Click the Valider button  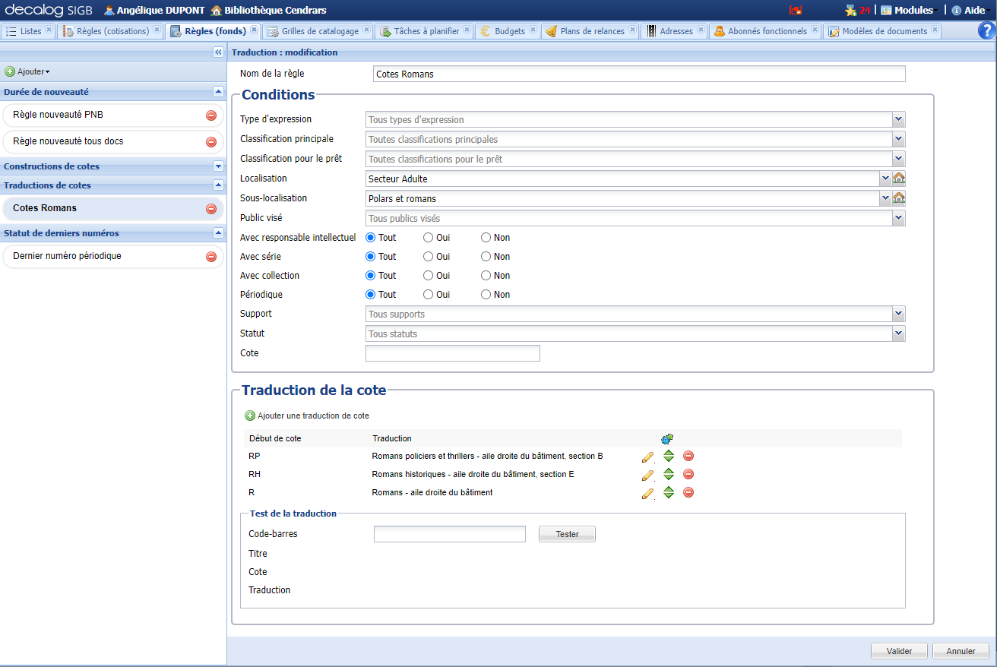click(x=899, y=651)
